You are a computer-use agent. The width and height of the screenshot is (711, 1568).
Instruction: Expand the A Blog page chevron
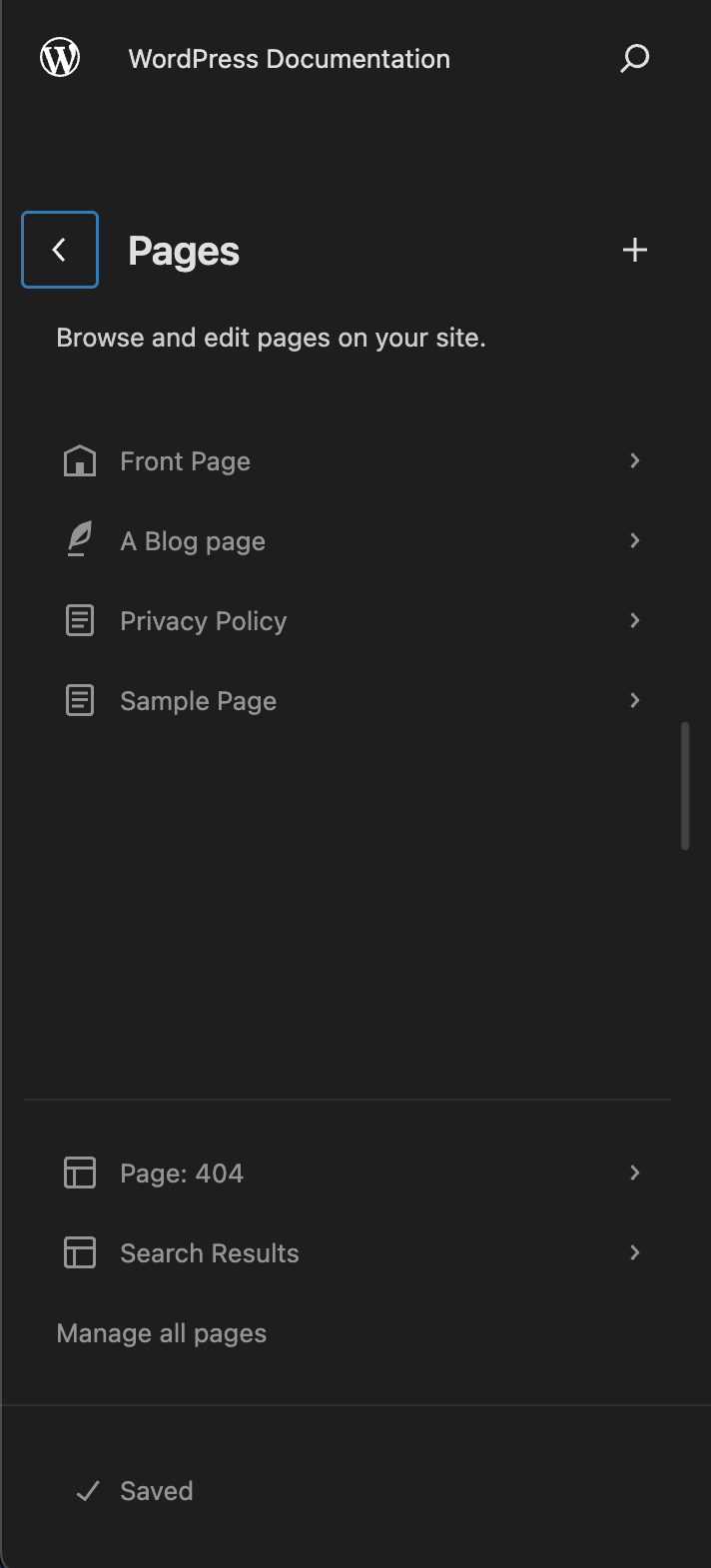point(635,540)
